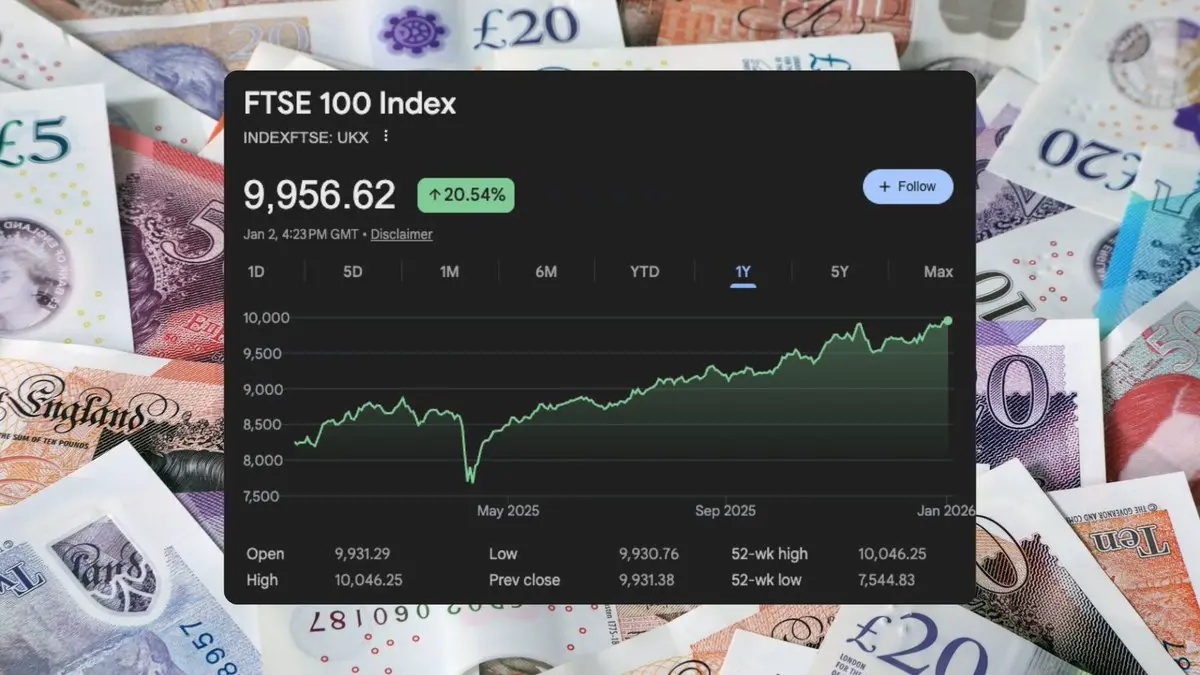Click the Jan 2026 axis label
The height and width of the screenshot is (675, 1200).
pos(944,510)
